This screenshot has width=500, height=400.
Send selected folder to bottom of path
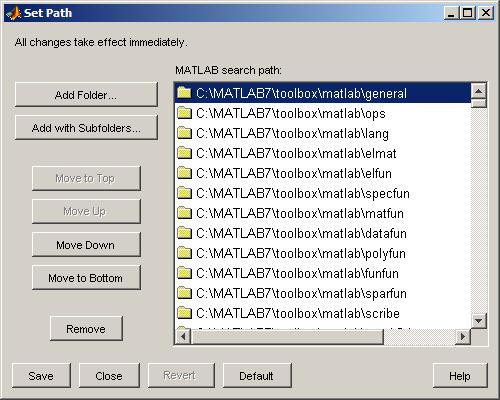(x=86, y=278)
